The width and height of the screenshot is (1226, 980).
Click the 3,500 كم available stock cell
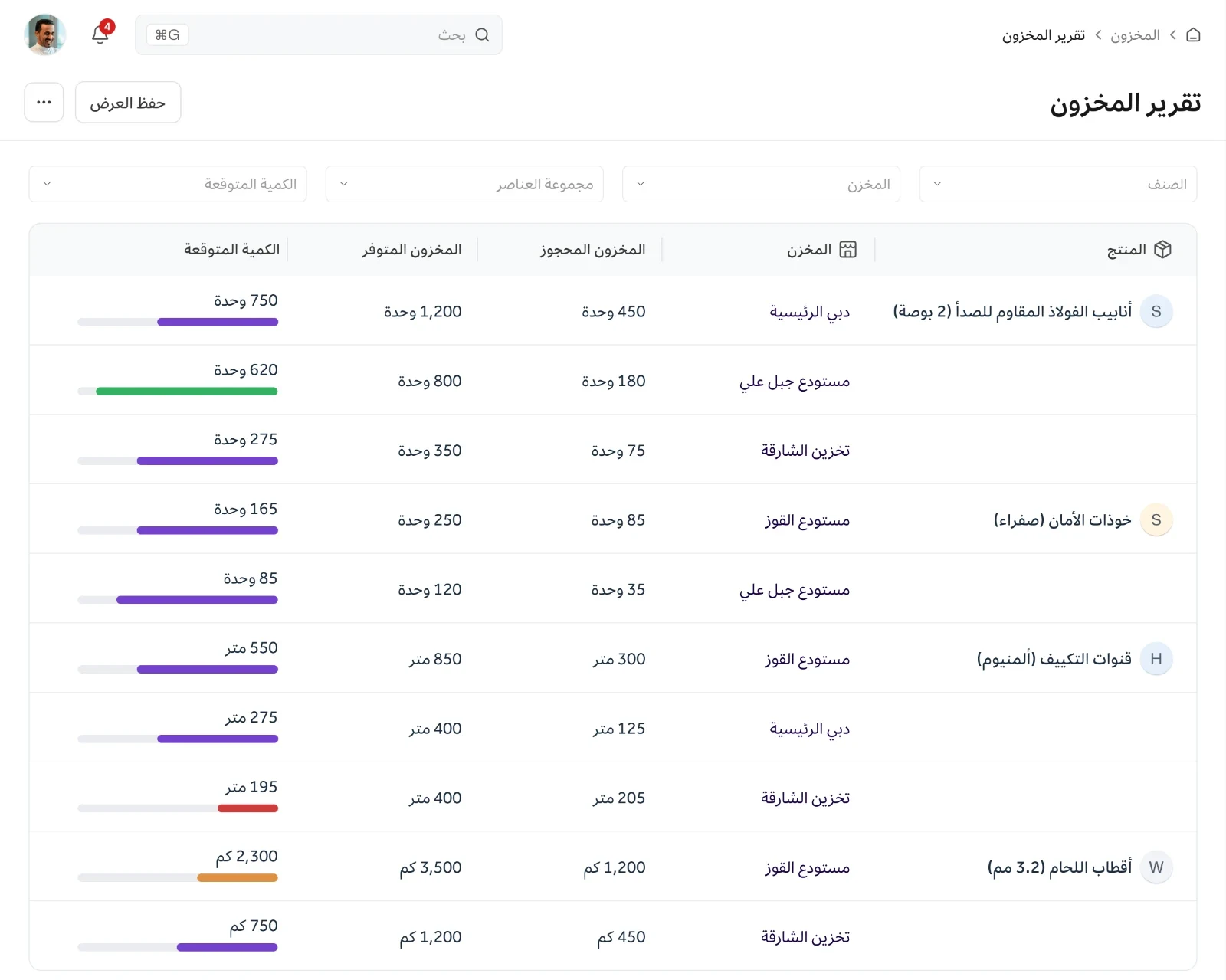[x=430, y=867]
